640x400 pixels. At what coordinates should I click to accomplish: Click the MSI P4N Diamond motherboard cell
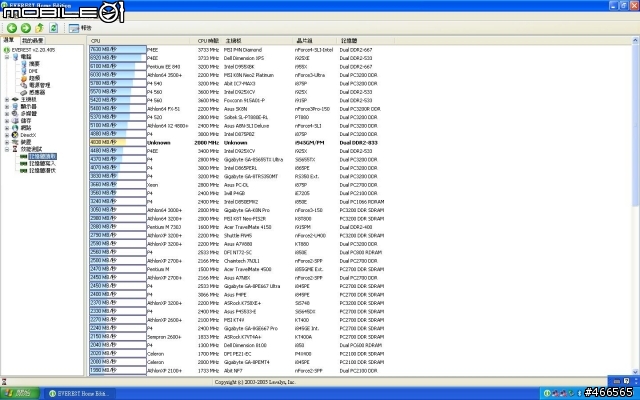coord(243,50)
